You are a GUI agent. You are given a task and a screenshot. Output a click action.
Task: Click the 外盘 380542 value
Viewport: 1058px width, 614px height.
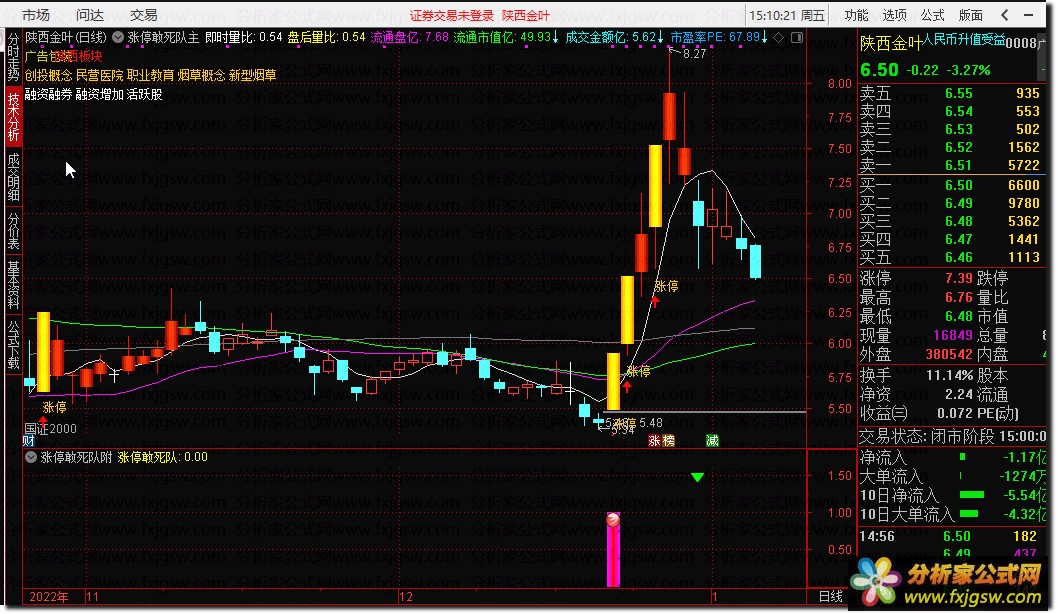click(x=949, y=354)
